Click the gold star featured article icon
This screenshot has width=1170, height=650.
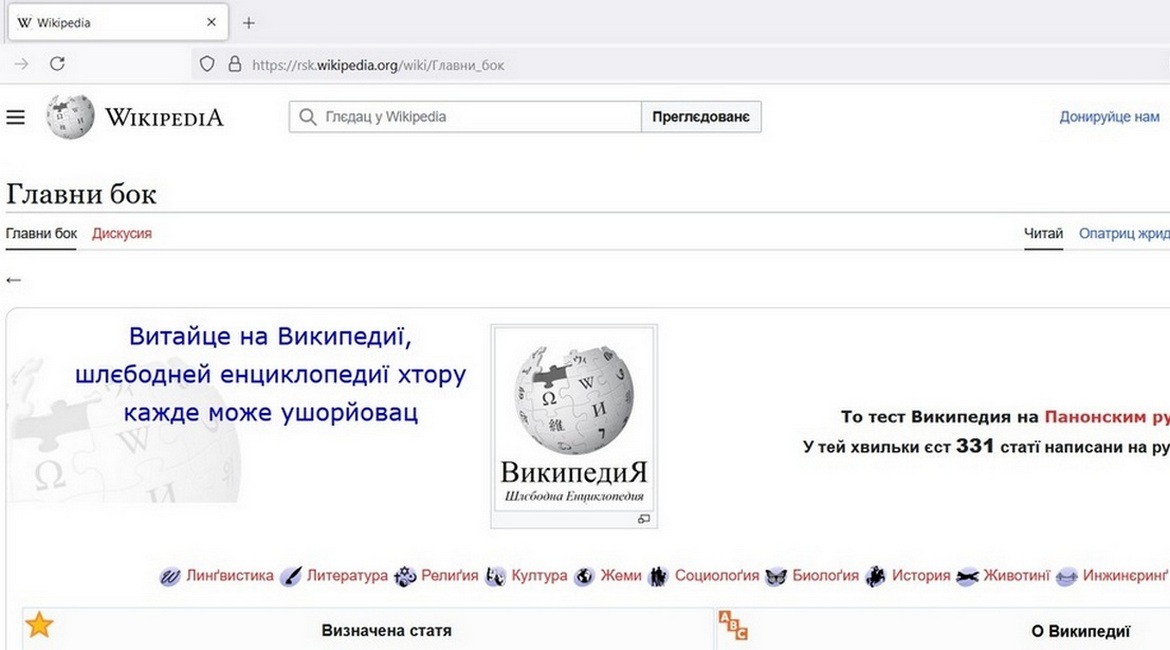coord(39,625)
